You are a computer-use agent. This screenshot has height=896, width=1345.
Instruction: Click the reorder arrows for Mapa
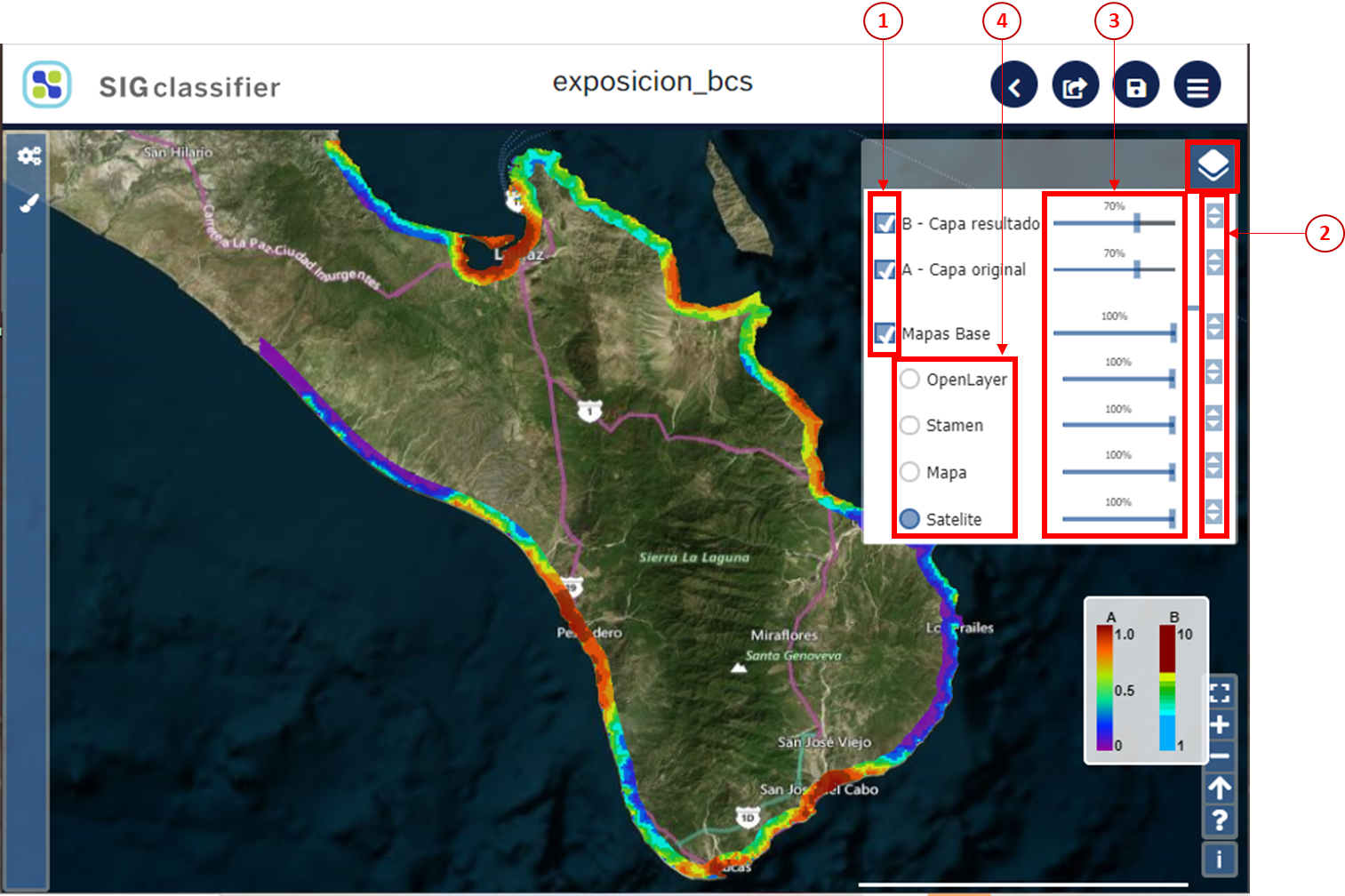(1214, 464)
